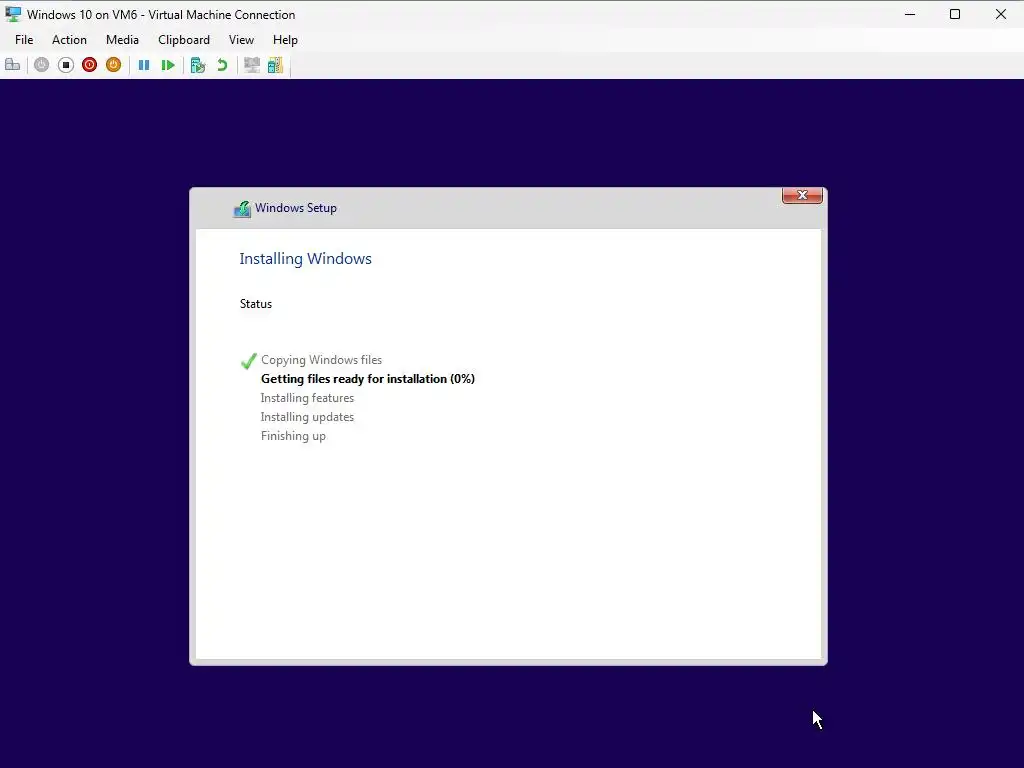
Task: Click the Virtual Machine Connection title bar icon
Action: 13,14
